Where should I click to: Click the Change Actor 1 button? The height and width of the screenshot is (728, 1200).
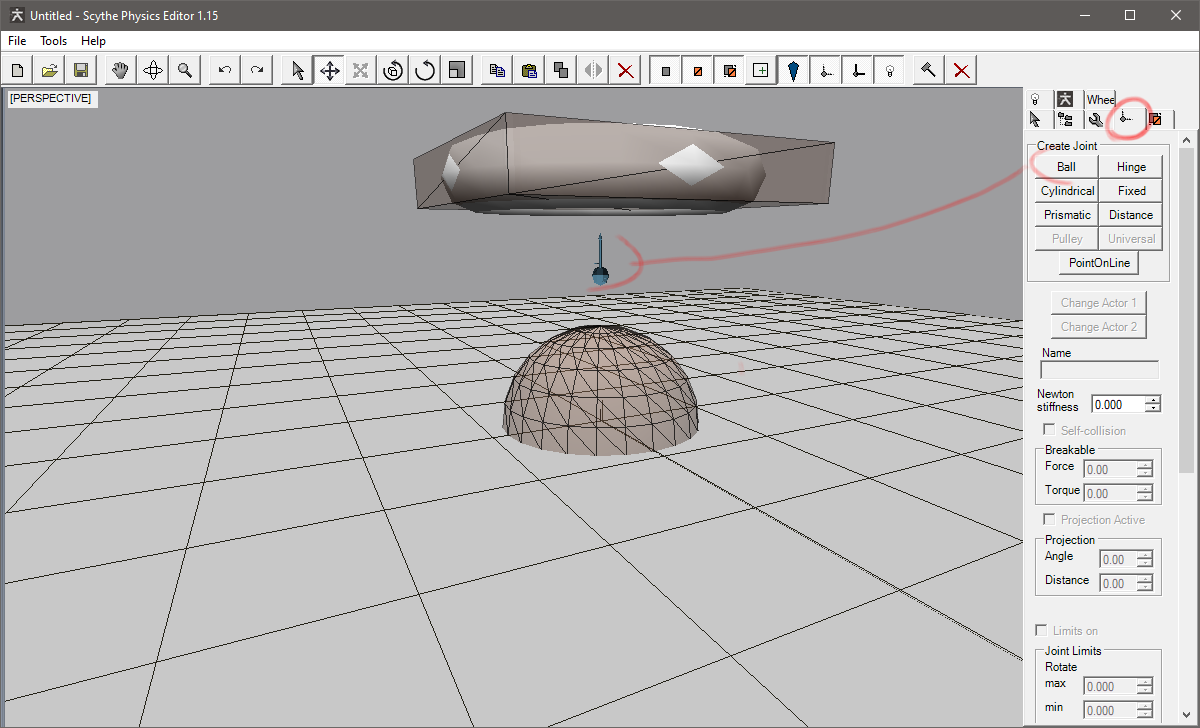1098,303
